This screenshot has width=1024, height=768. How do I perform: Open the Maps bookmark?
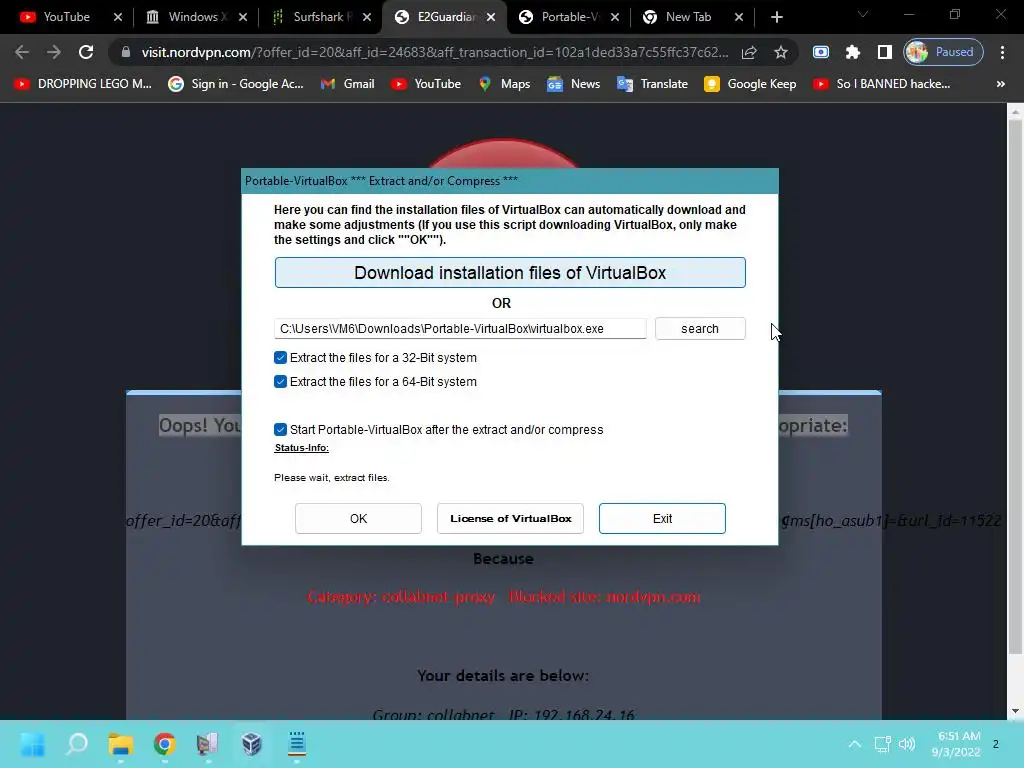point(504,84)
